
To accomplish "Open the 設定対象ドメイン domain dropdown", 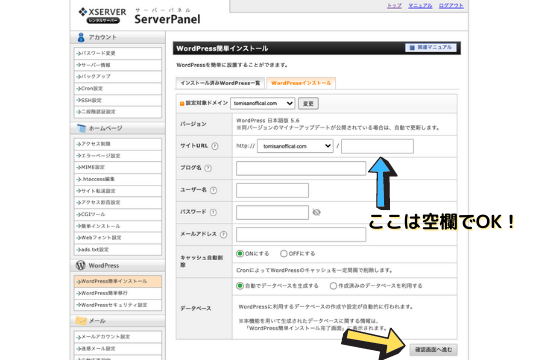I will point(263,103).
